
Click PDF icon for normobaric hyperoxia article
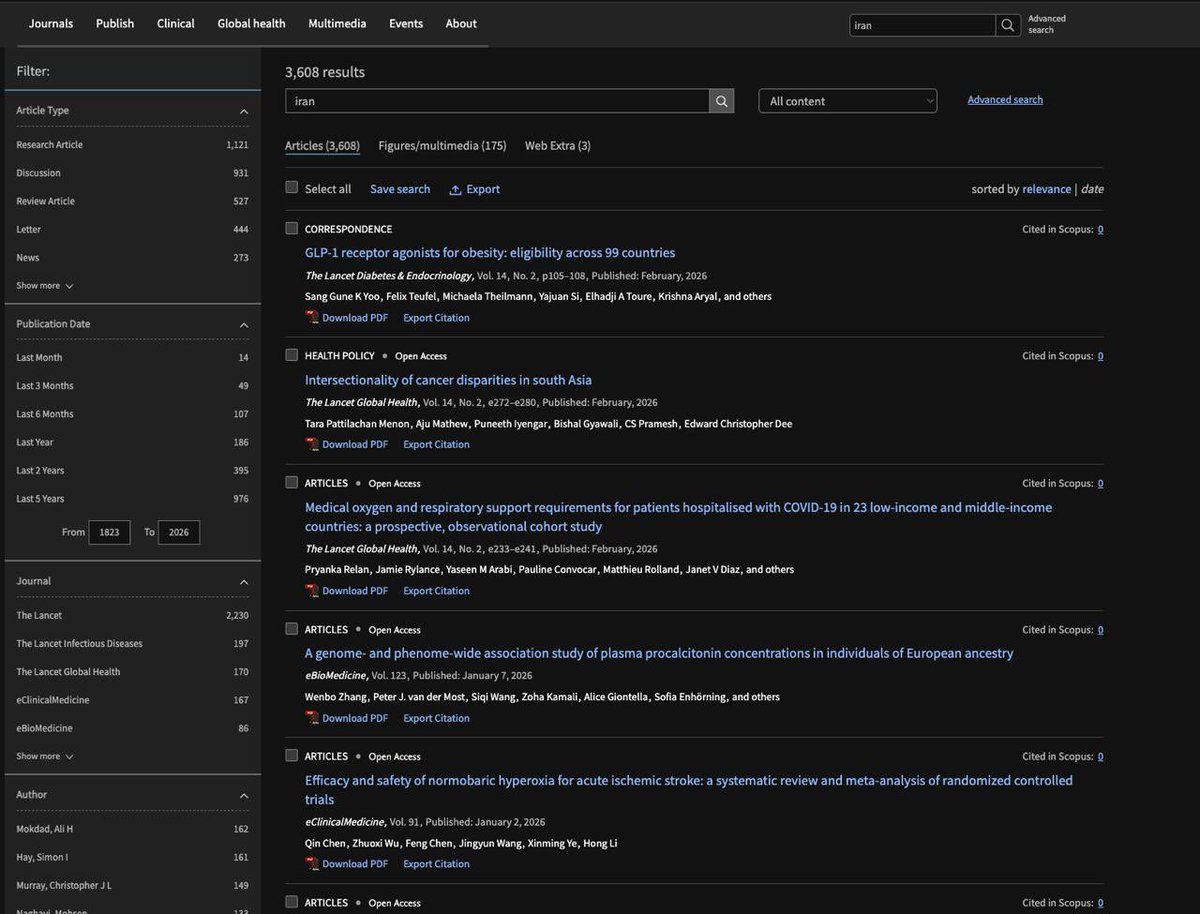(312, 864)
